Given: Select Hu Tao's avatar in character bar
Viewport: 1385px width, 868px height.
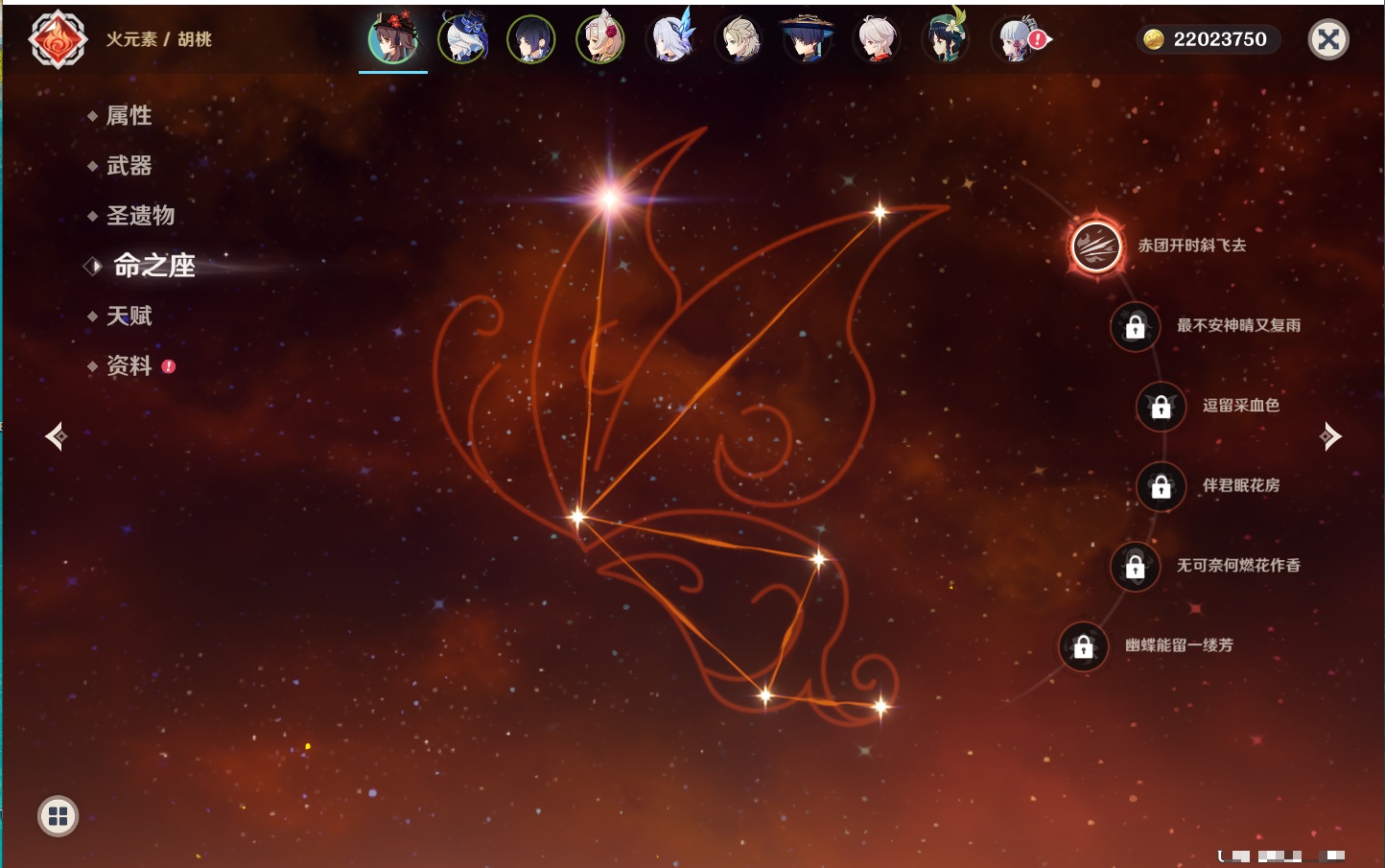Looking at the screenshot, I should coord(393,39).
